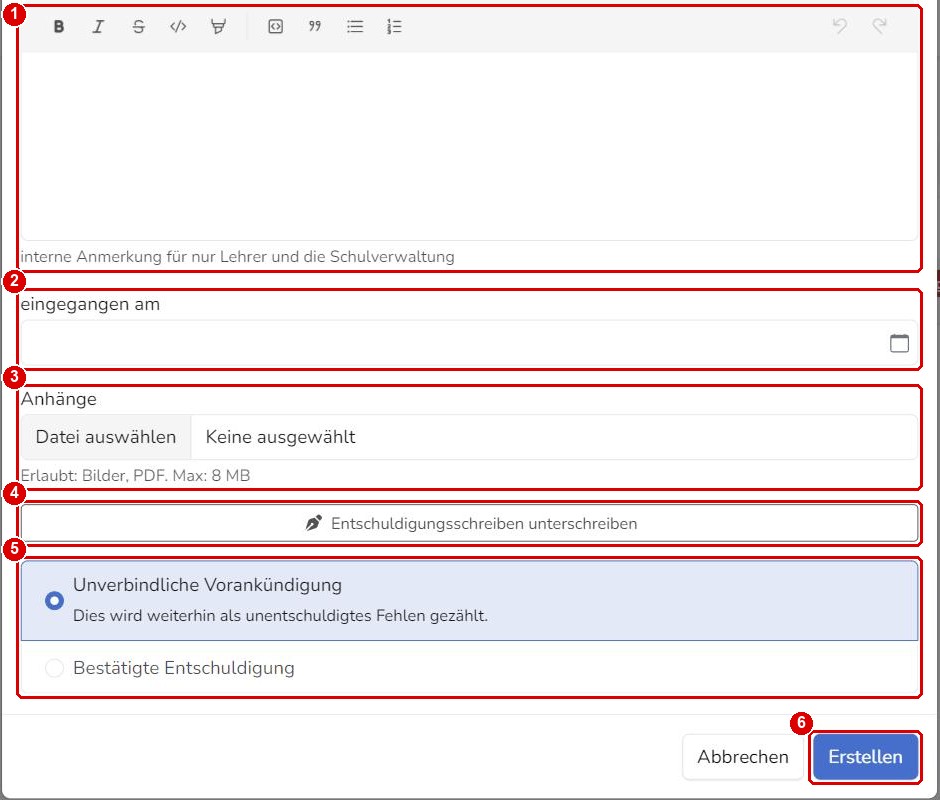Click Entschuldigungsschreiben unterschreiben button
940x800 pixels.
[x=469, y=524]
